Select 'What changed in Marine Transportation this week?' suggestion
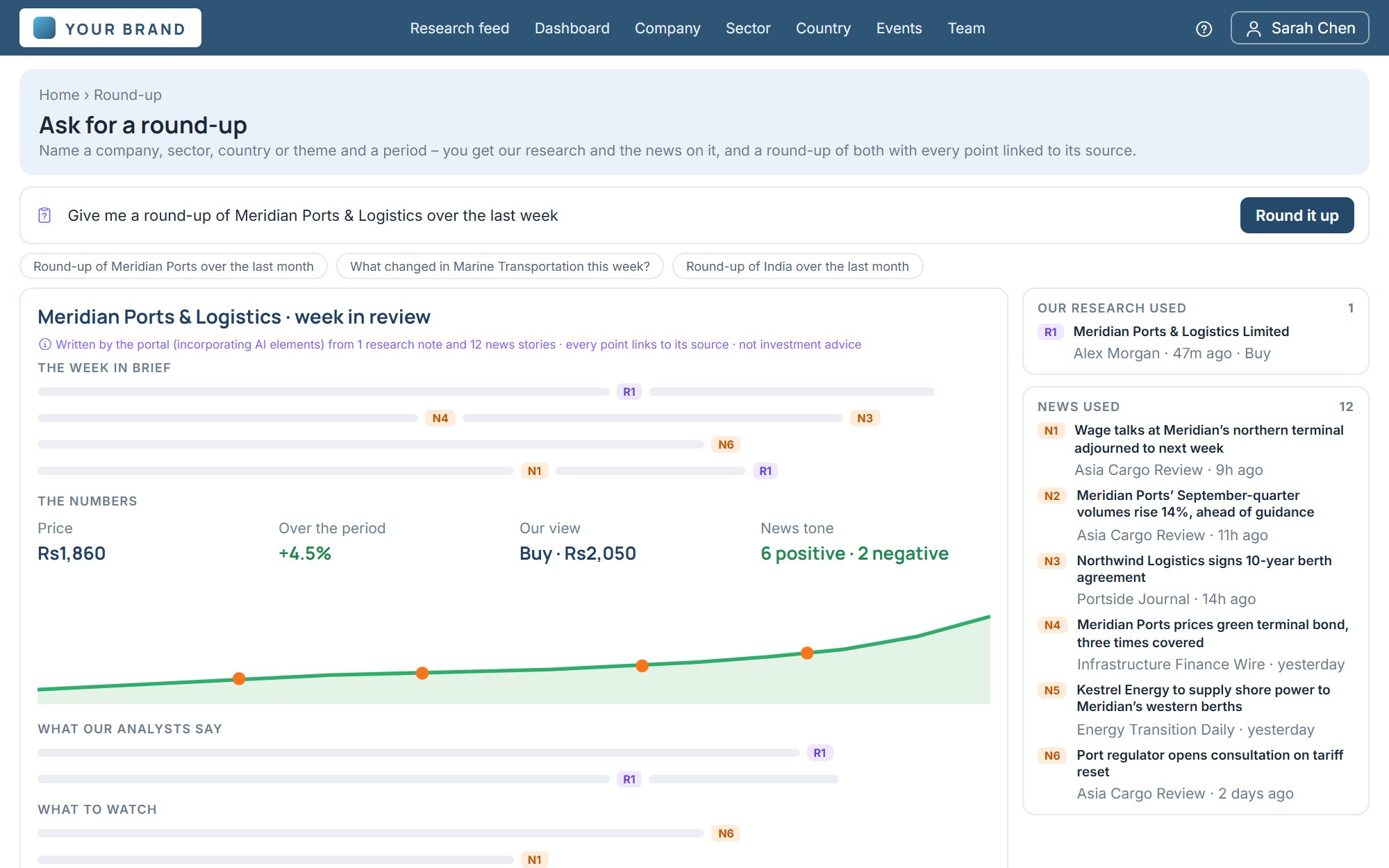 pyautogui.click(x=500, y=267)
